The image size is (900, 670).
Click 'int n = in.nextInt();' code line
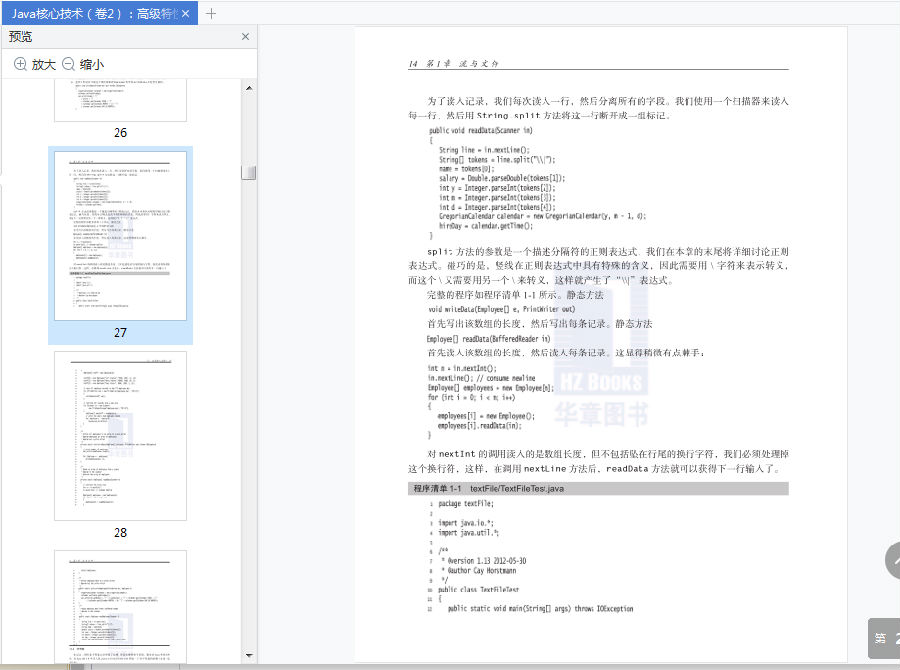462,368
